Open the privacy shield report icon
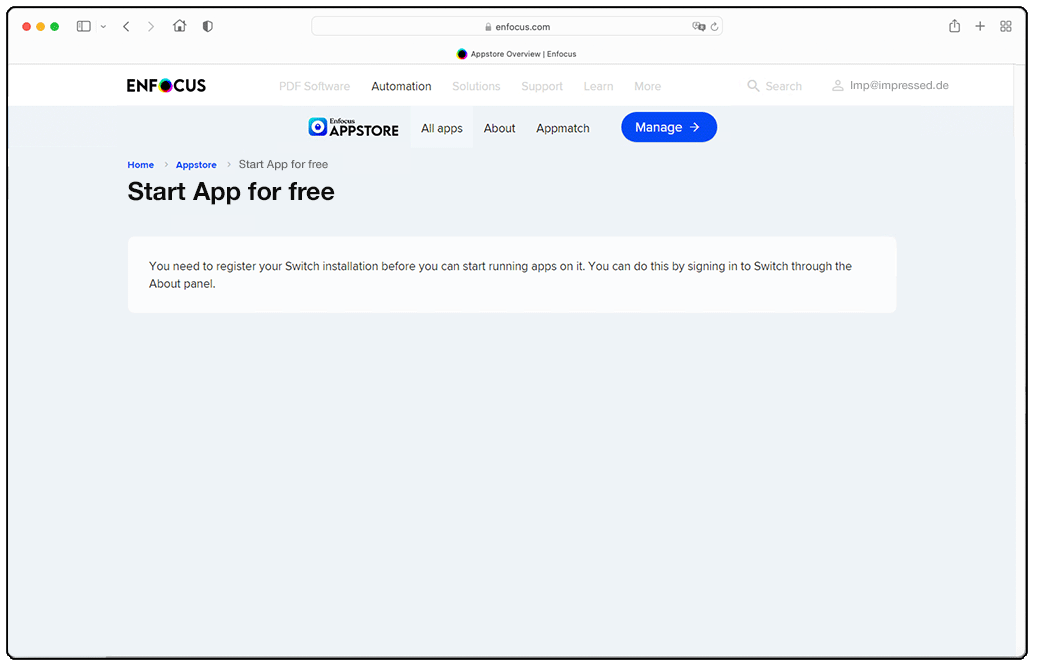1037x667 pixels. pyautogui.click(x=208, y=26)
